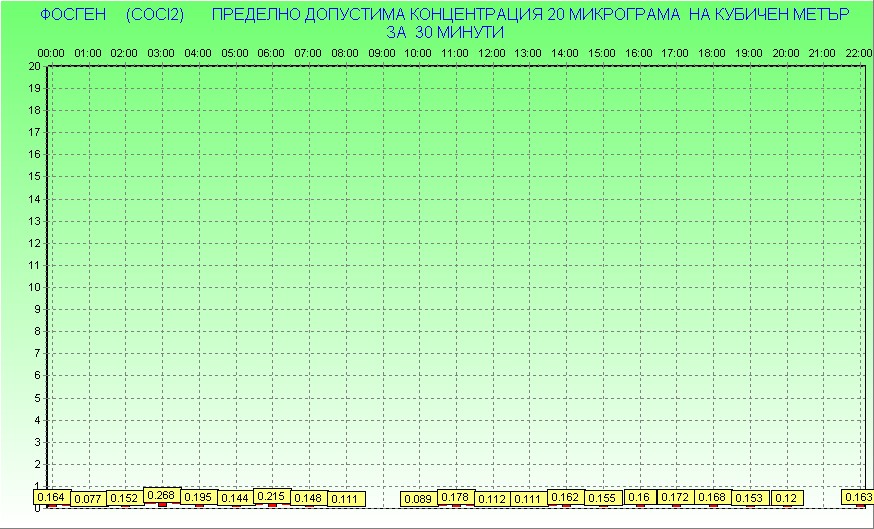The image size is (874, 529).
Task: Select the 0.111 label under 13:00
Action: click(530, 499)
